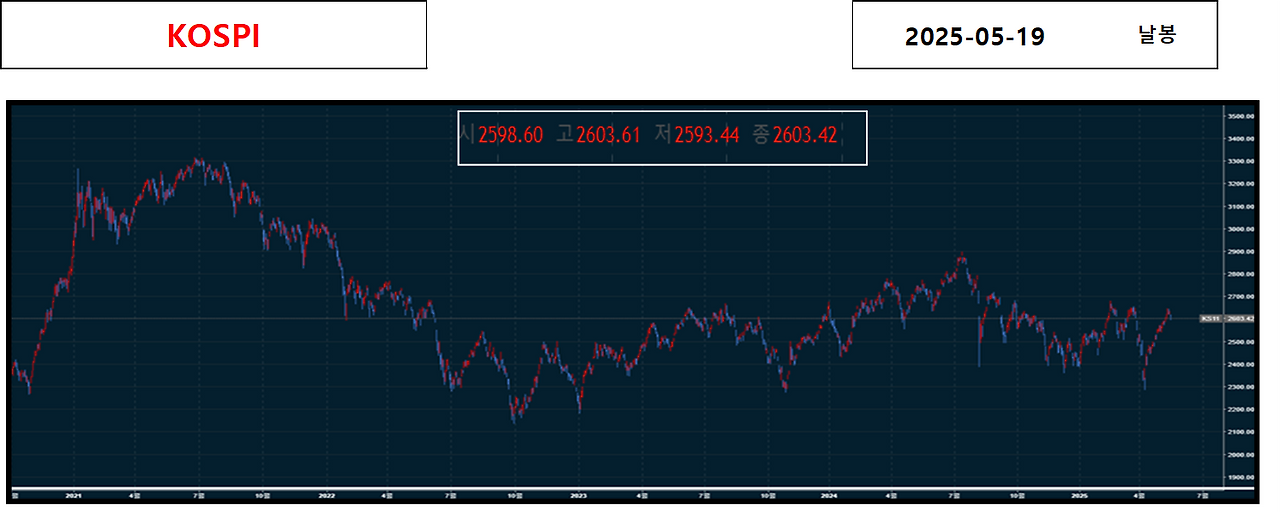Select the open price 2598.60
The image size is (1280, 512).
(511, 135)
